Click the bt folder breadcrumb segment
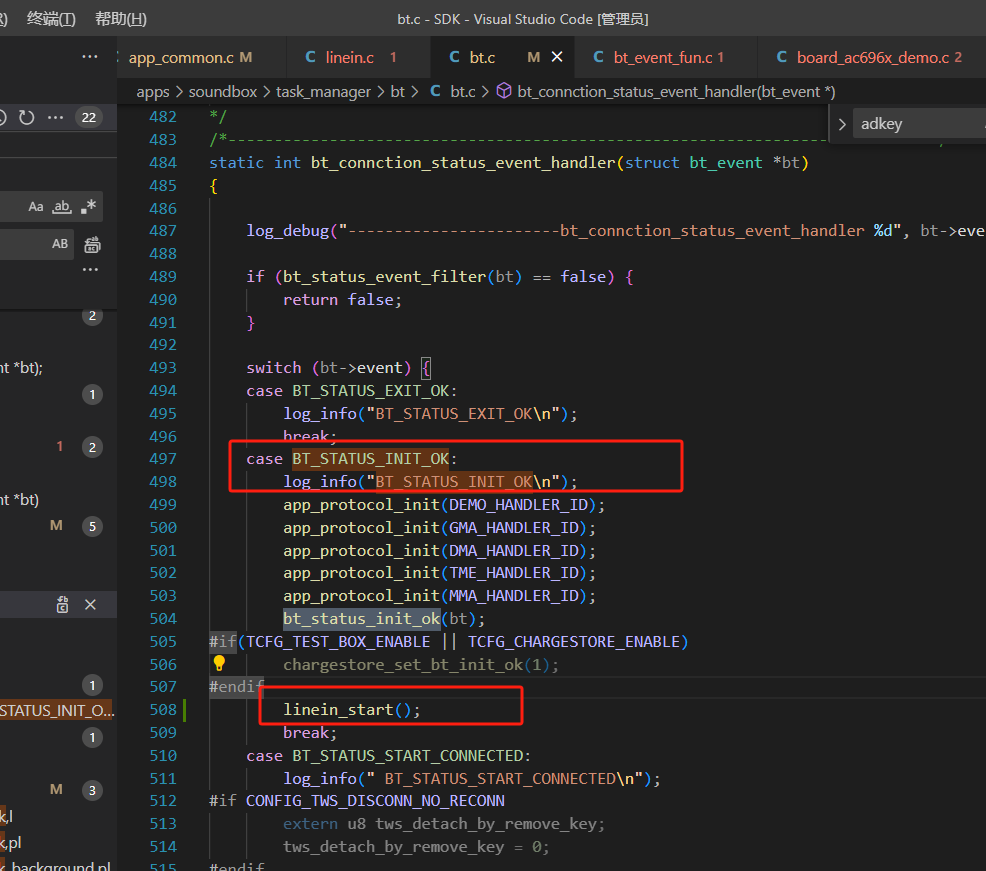The width and height of the screenshot is (986, 871). (397, 92)
